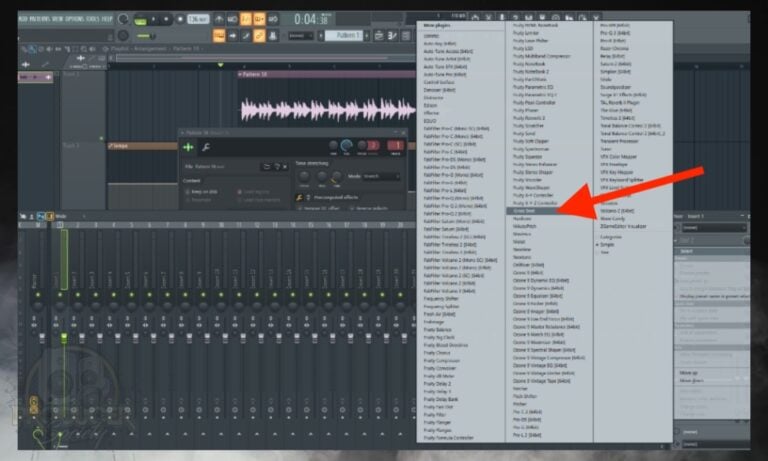768x461 pixels.
Task: Select the Simple category radio option
Action: pos(606,244)
